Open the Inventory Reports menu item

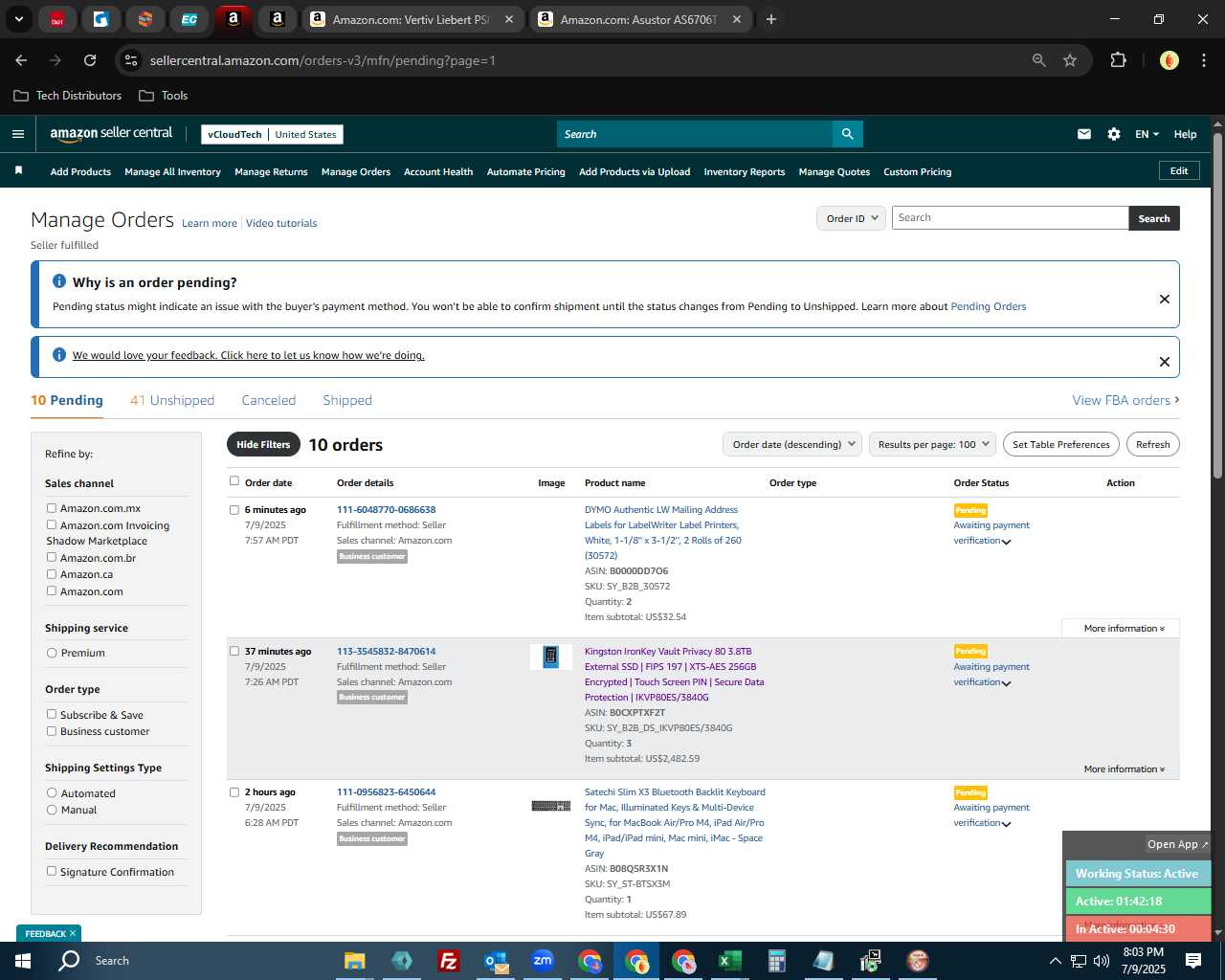(745, 171)
